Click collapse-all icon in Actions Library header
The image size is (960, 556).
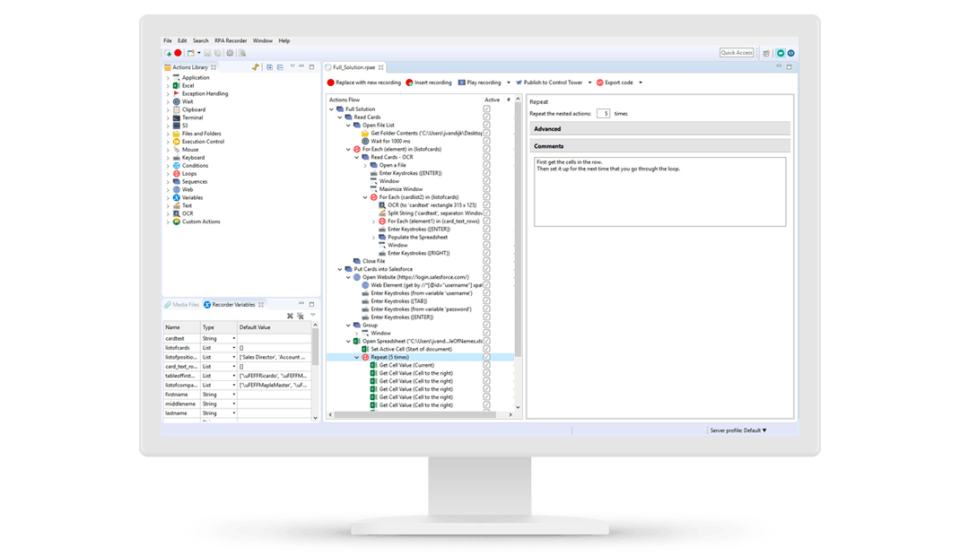click(x=280, y=67)
